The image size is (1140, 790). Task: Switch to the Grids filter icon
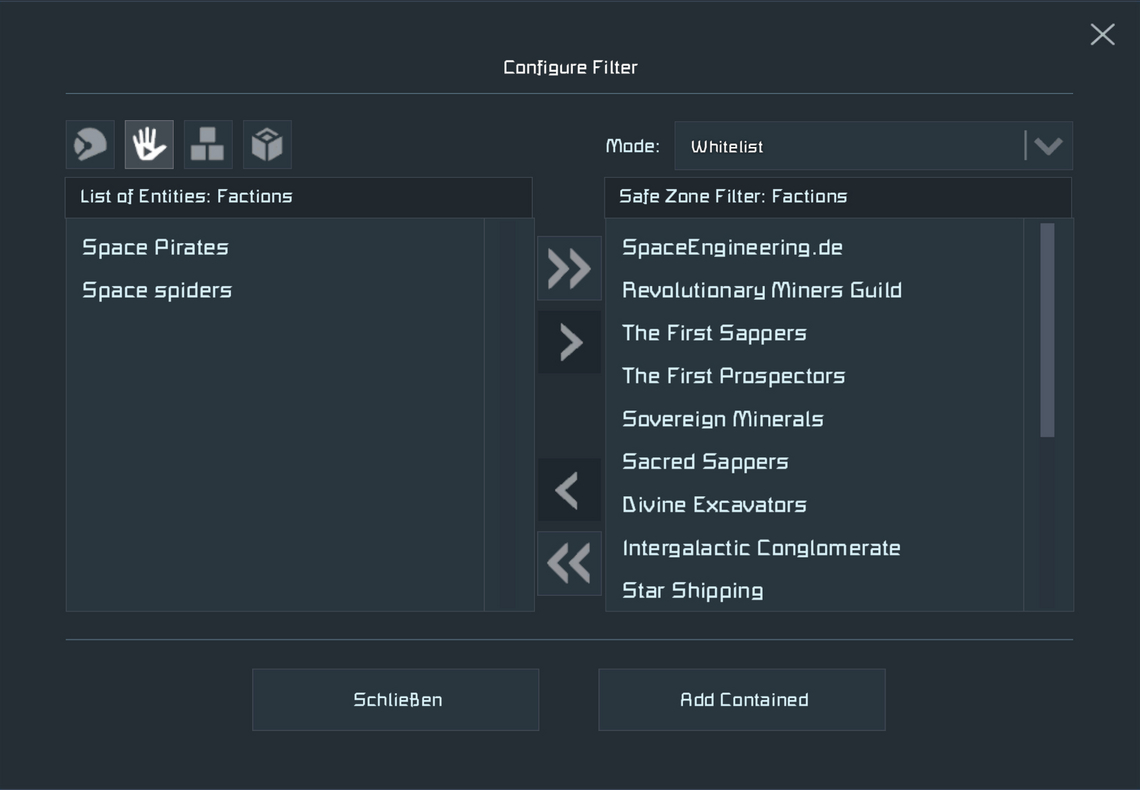coord(207,144)
